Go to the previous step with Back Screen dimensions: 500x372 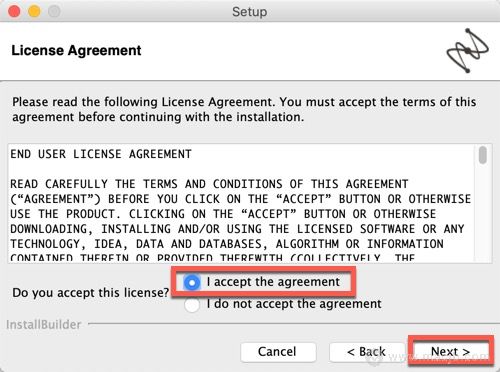coord(366,352)
